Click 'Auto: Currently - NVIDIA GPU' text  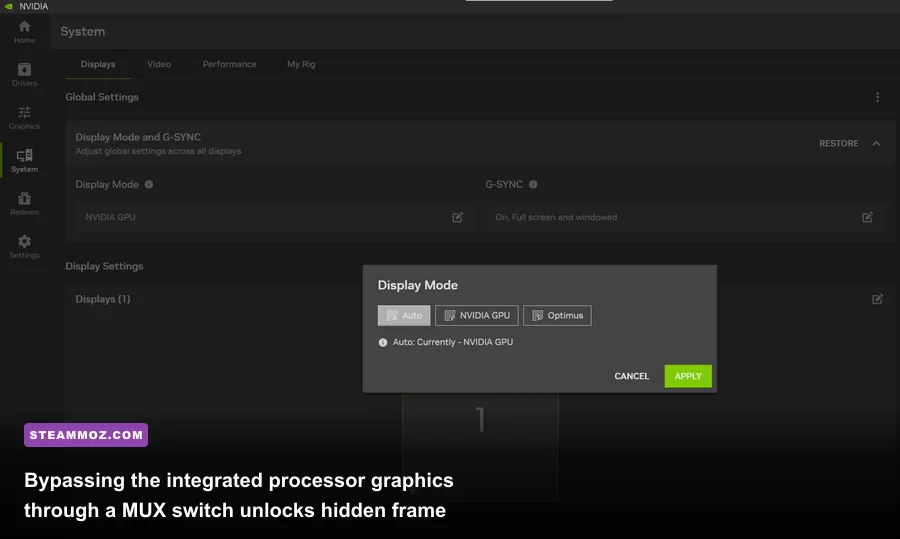[453, 342]
